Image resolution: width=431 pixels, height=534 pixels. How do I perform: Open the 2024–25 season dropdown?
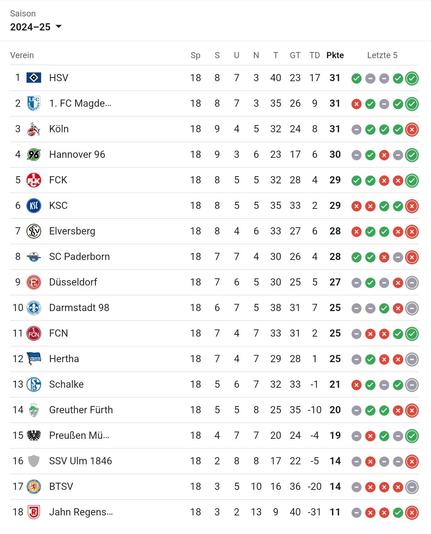click(36, 27)
